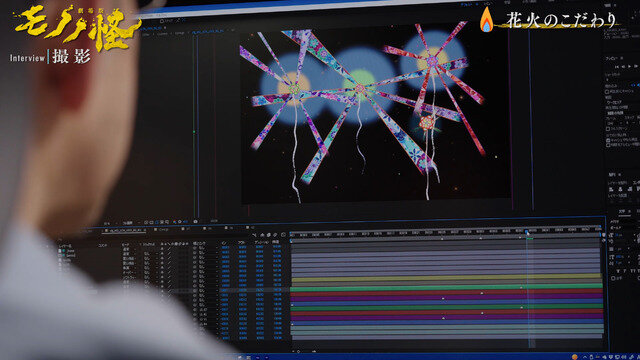Click Play in the Preview panel
Image resolution: width=640 pixels, height=360 pixels.
[x=629, y=67]
